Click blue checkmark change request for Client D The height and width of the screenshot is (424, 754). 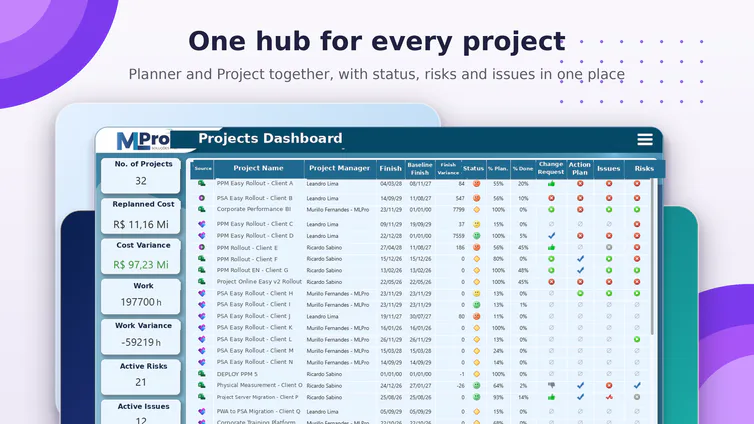pos(551,236)
